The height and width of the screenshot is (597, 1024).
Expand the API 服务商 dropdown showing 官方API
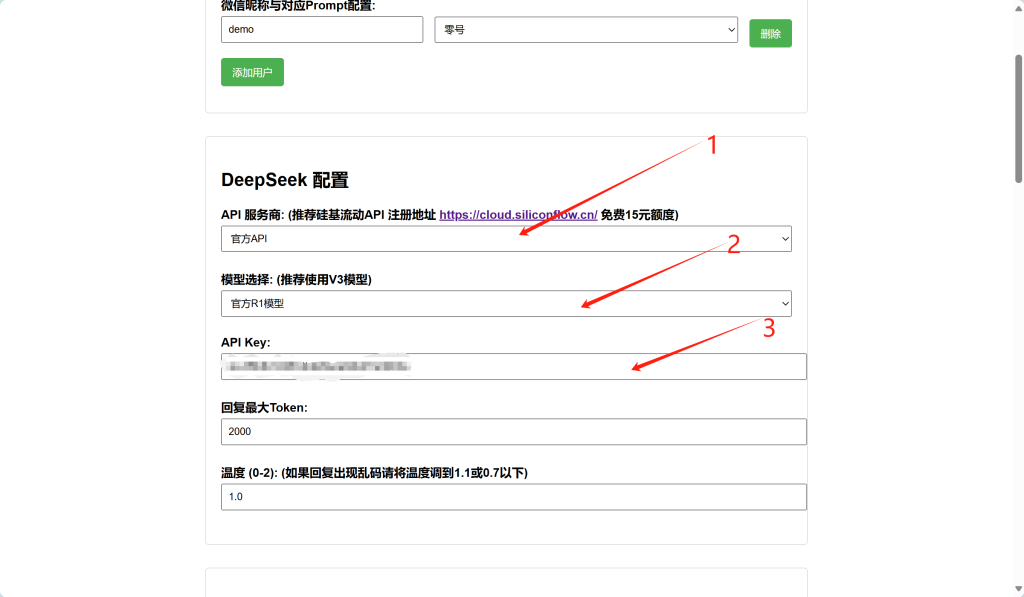(x=506, y=239)
